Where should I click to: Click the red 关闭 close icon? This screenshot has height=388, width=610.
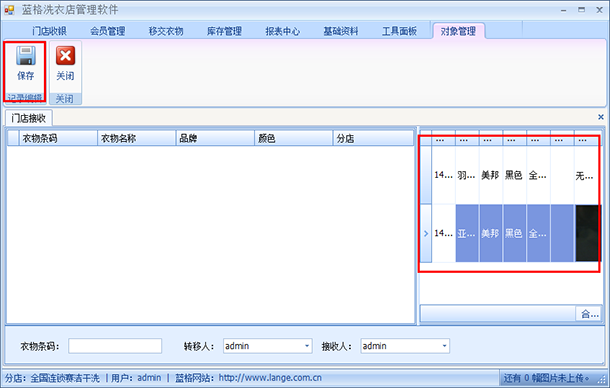(65, 56)
